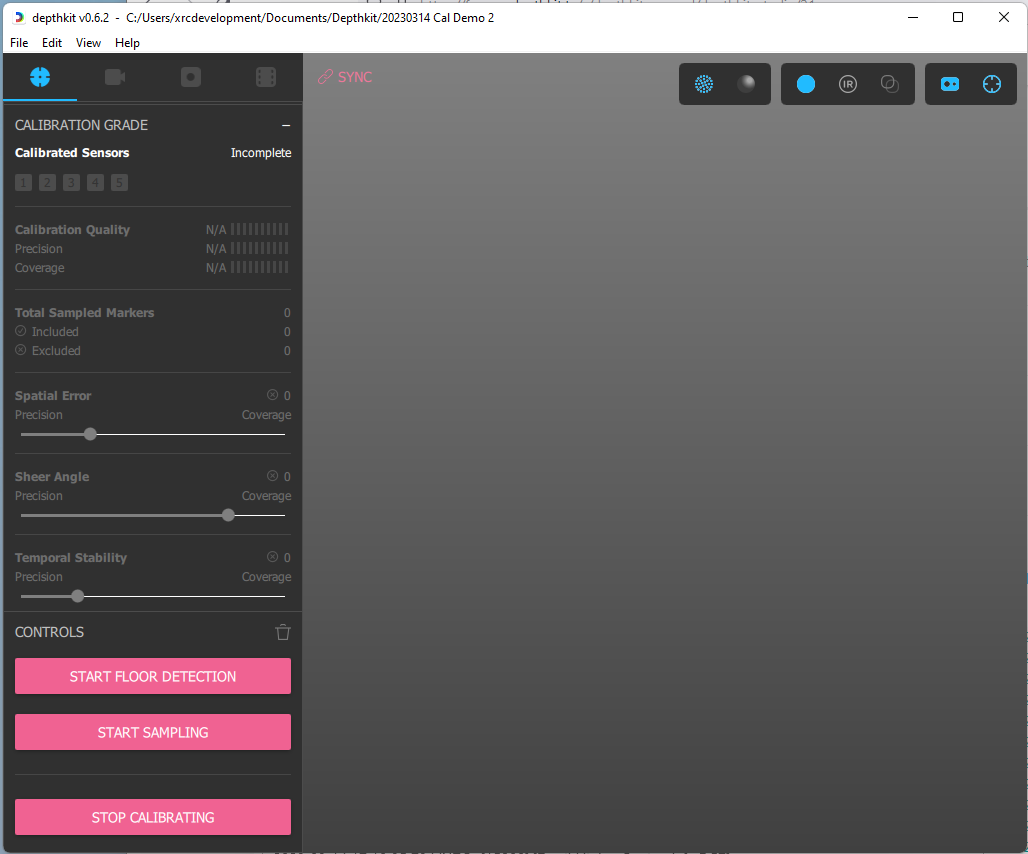Open the File menu
This screenshot has height=854, width=1028.
tap(19, 43)
